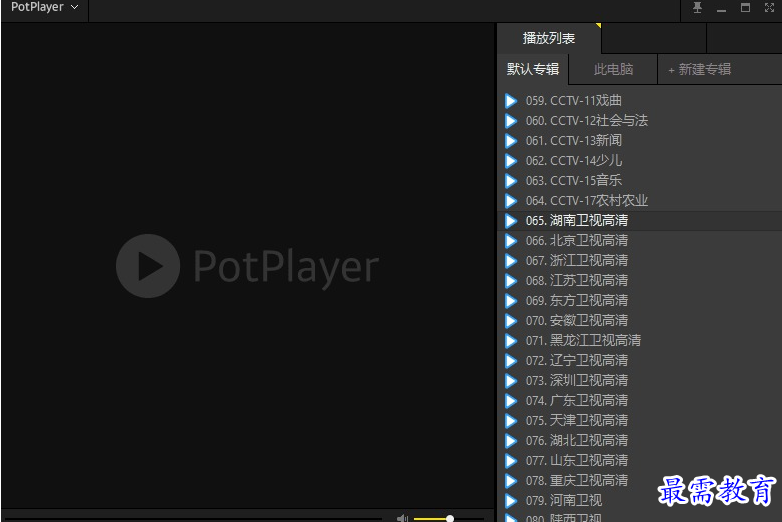Click the play icon beside 073. 深圳卫视高清
782x522 pixels.
511,380
